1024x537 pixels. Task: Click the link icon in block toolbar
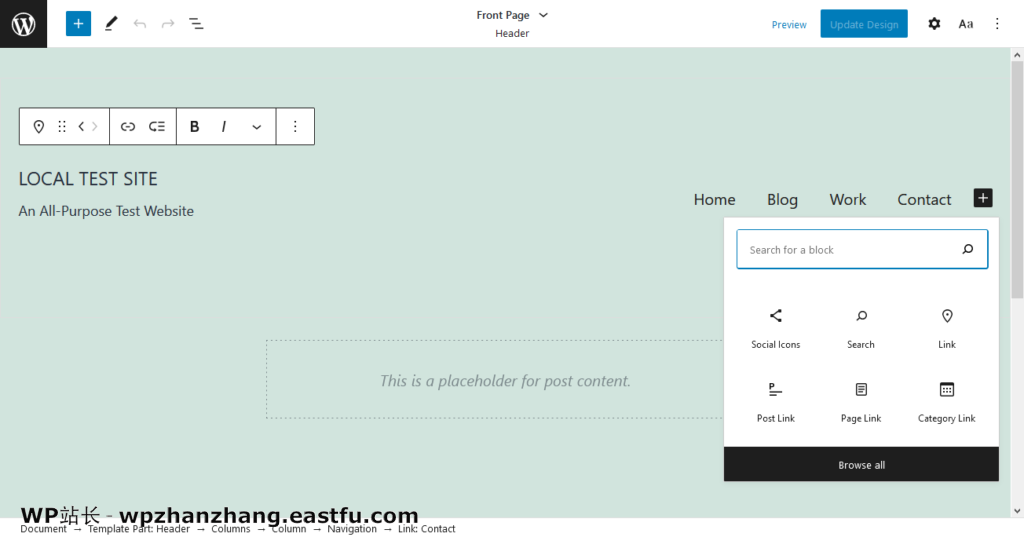point(128,127)
